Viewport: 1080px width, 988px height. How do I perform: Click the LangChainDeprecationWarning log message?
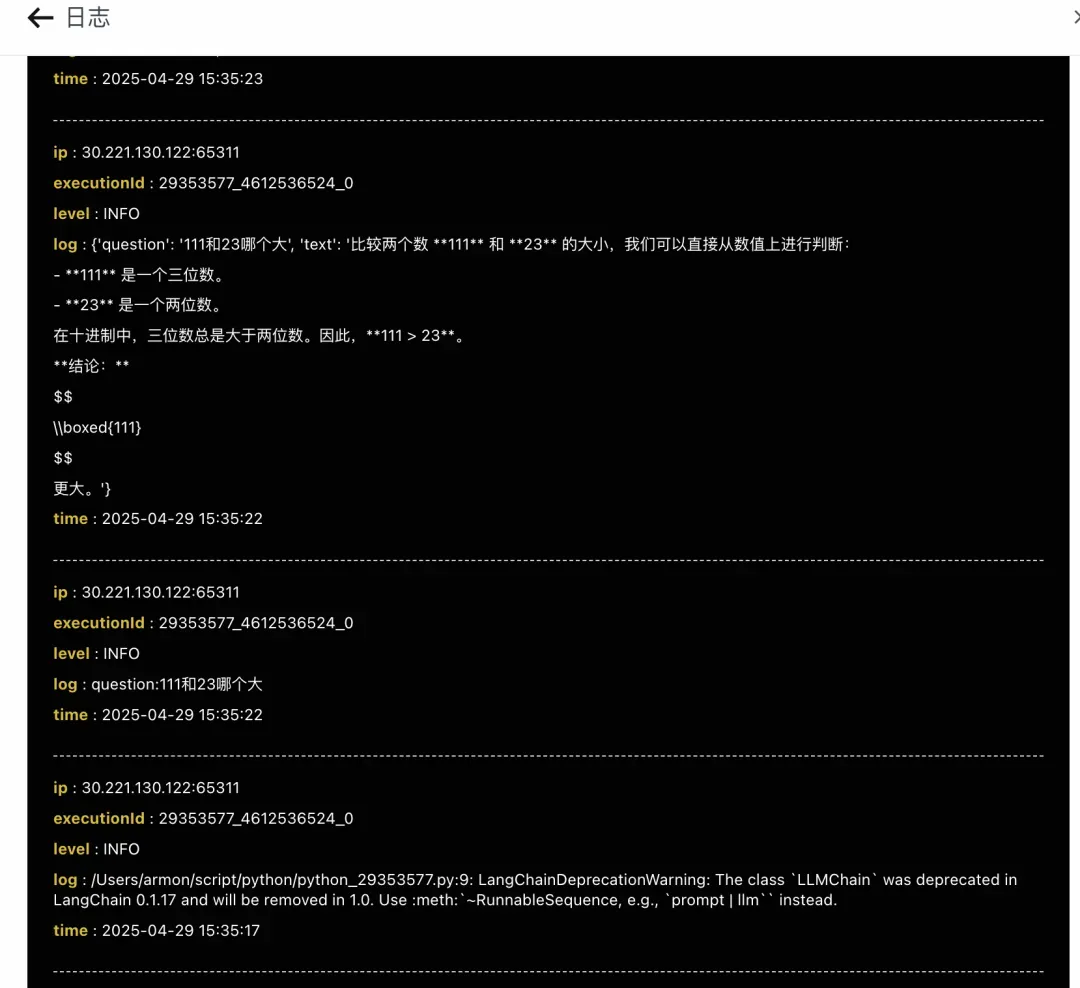point(535,889)
